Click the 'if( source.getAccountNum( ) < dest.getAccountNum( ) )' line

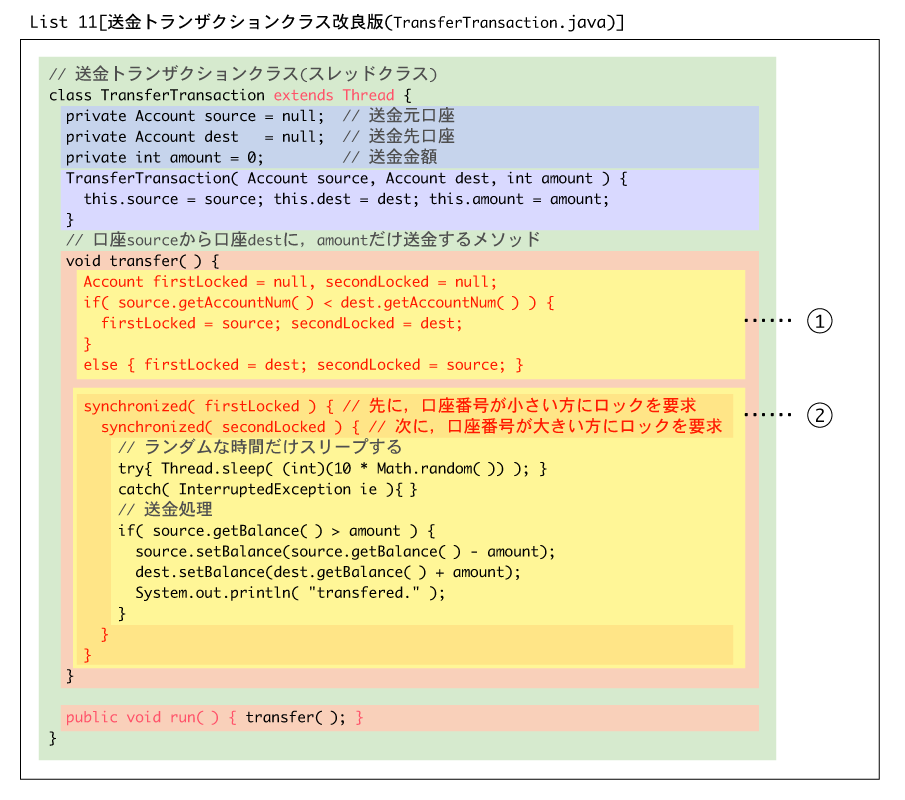(319, 302)
